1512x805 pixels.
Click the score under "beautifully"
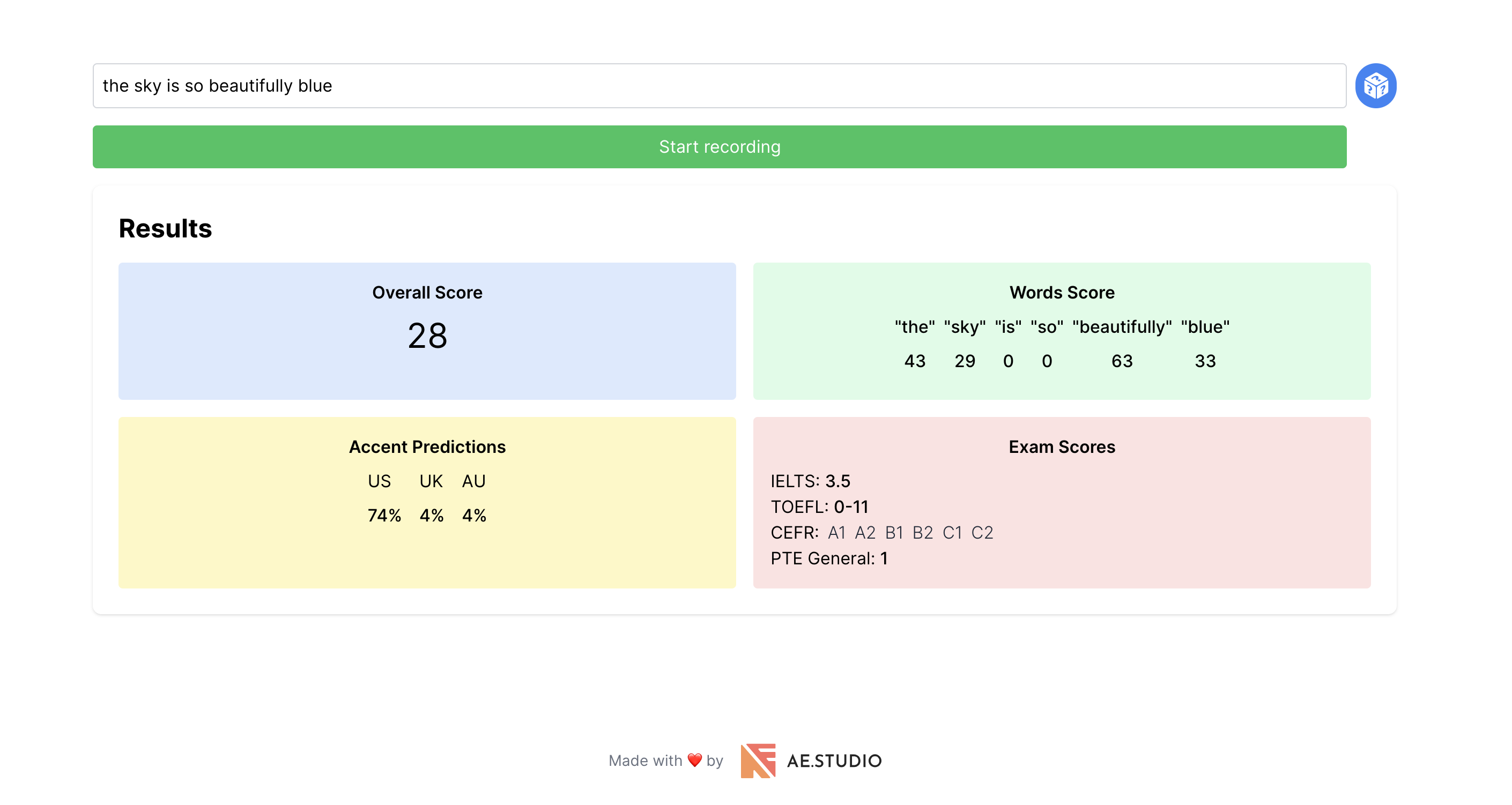click(1122, 361)
